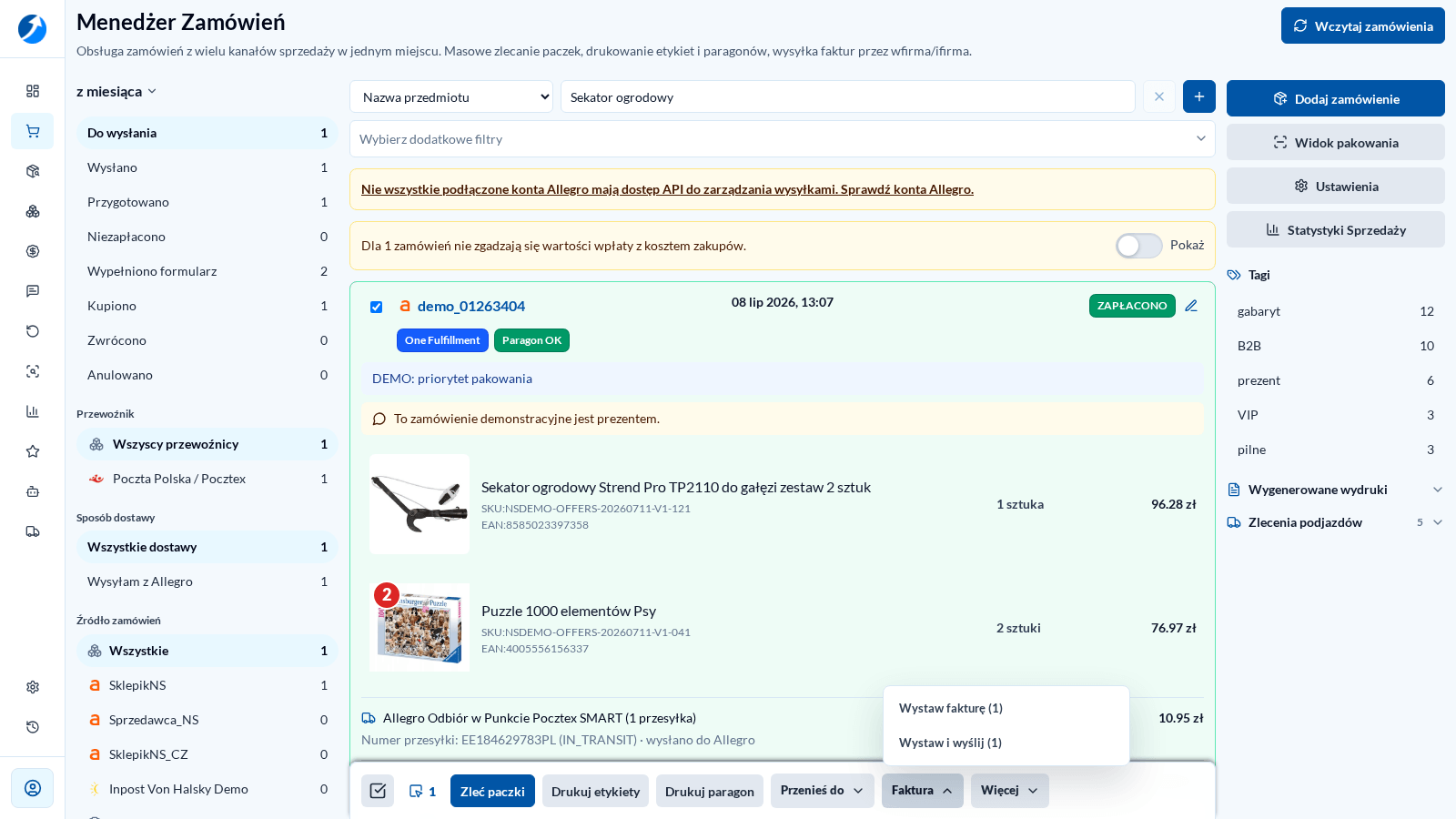
Task: Open the returns circular arrow icon
Action: point(33,331)
